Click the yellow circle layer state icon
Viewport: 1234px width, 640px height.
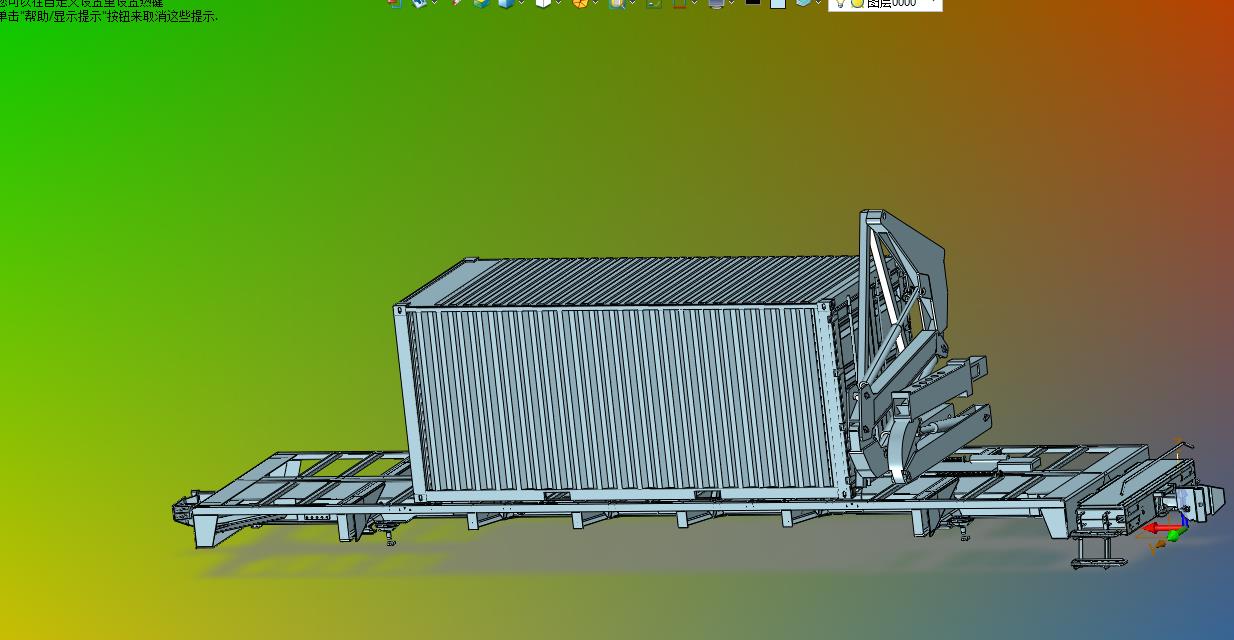(857, 3)
